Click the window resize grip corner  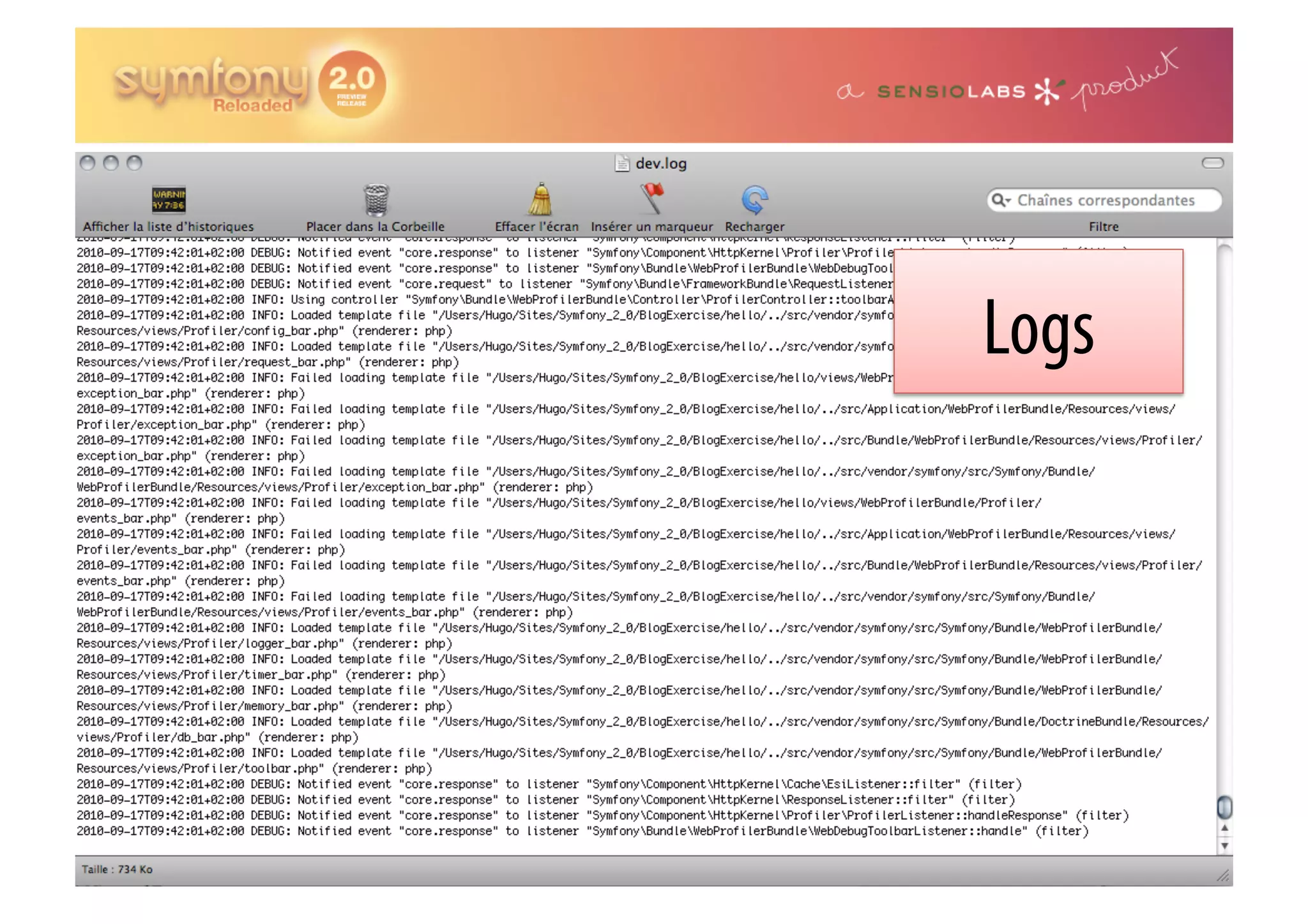[1222, 876]
